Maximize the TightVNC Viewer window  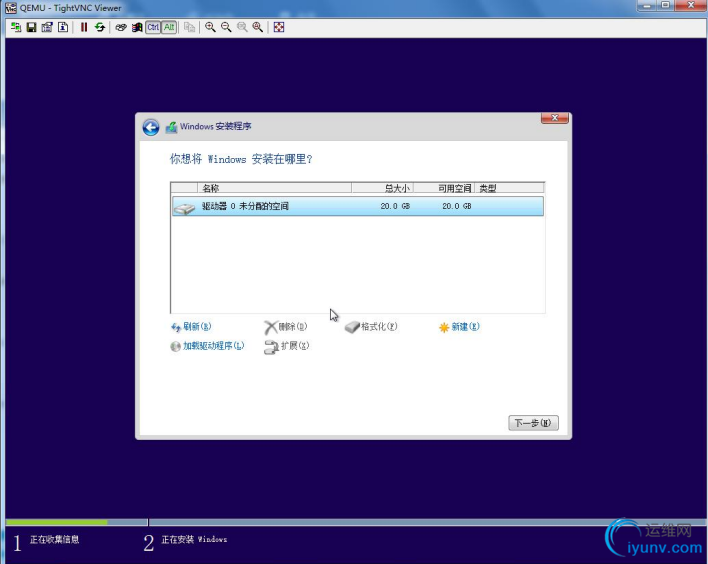pos(666,5)
